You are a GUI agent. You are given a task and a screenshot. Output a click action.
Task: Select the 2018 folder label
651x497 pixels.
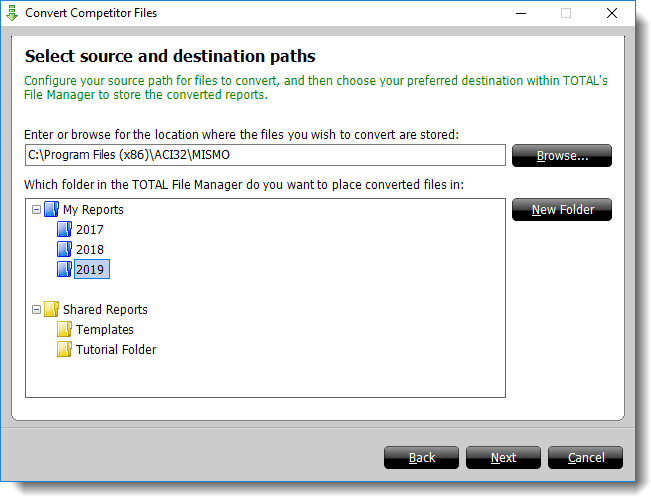pos(90,250)
